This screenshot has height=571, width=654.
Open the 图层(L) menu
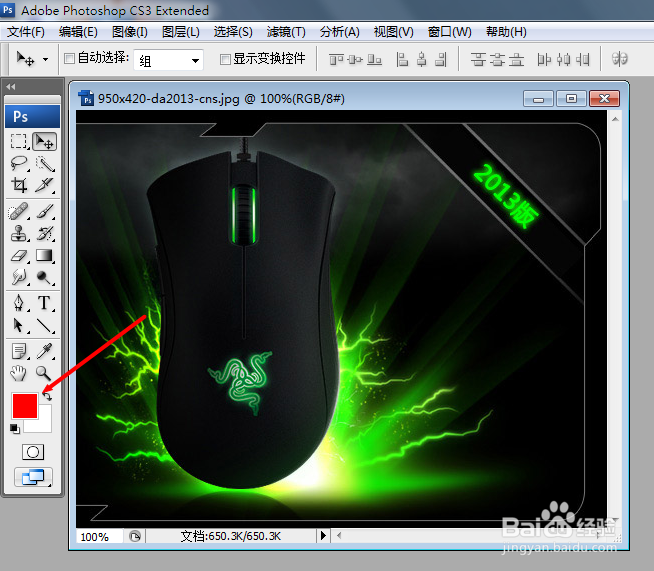click(181, 32)
